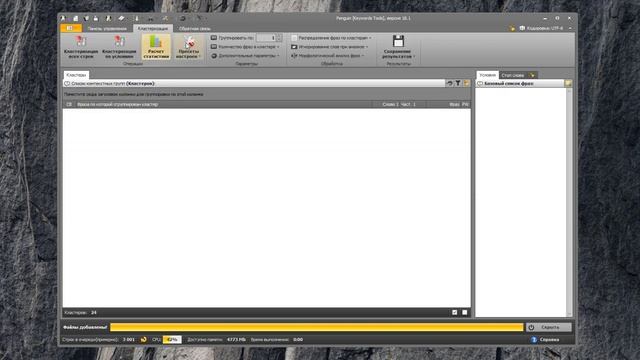The height and width of the screenshot is (360, 640).
Task: Click the CB column header checkbox
Action: (69, 104)
